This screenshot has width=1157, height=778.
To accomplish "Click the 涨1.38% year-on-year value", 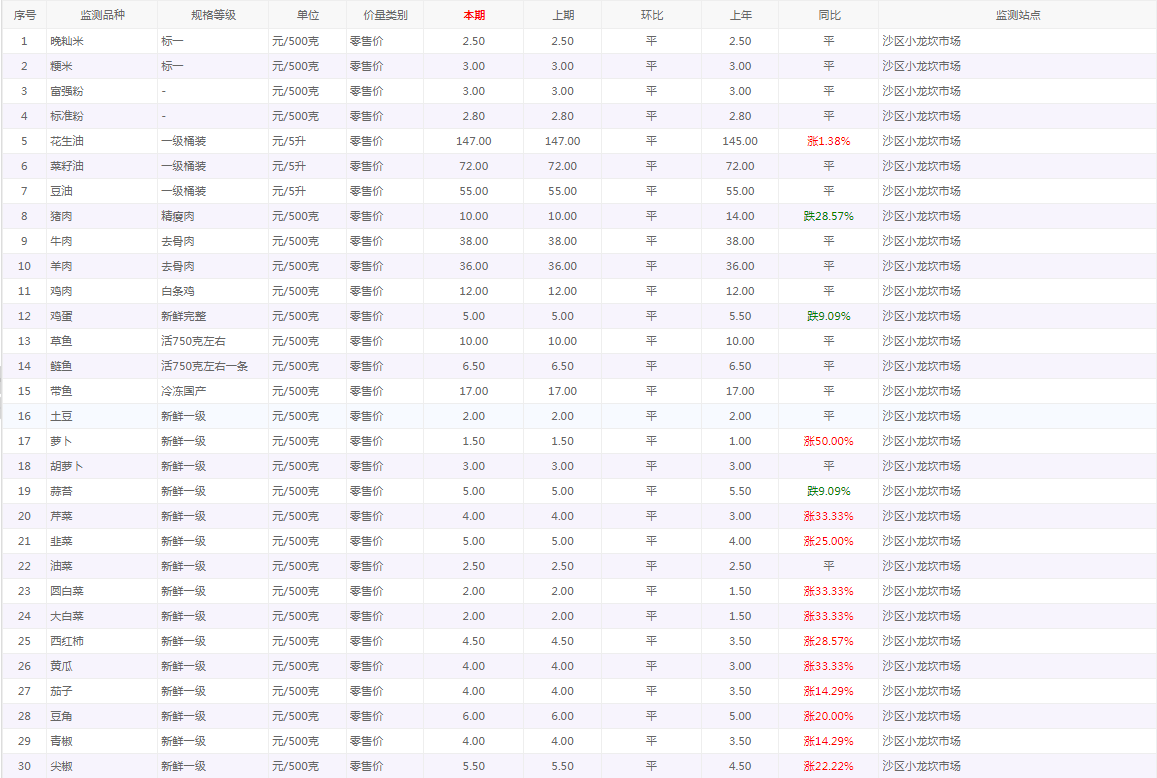I will coord(828,141).
